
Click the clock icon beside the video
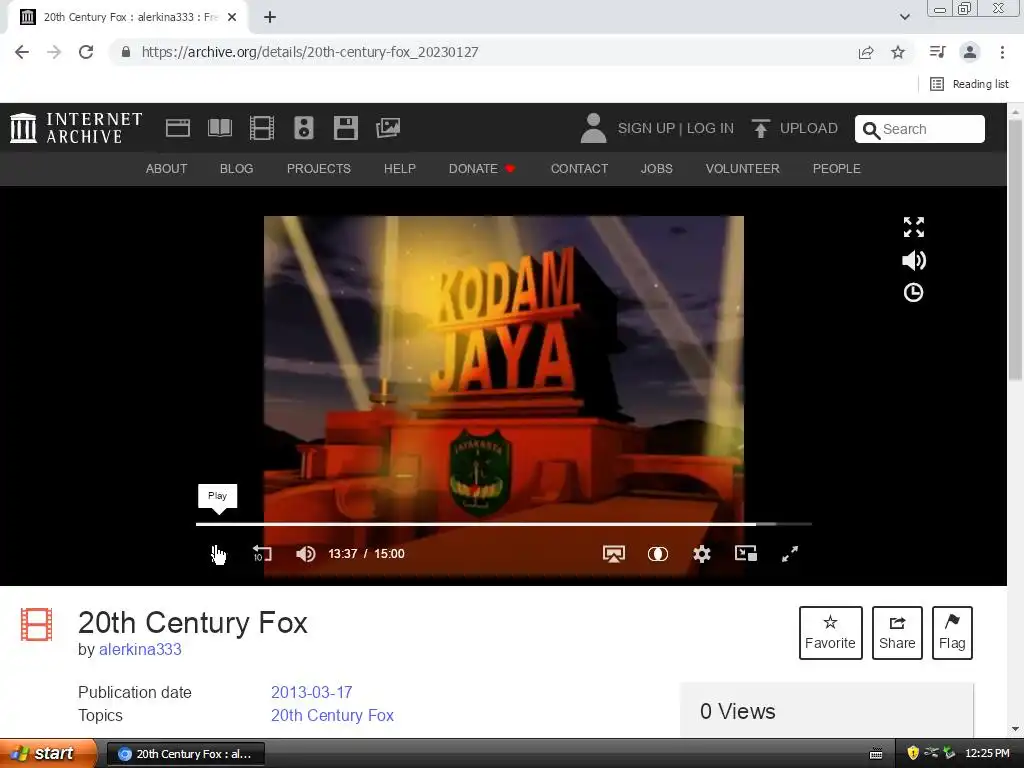pyautogui.click(x=913, y=293)
